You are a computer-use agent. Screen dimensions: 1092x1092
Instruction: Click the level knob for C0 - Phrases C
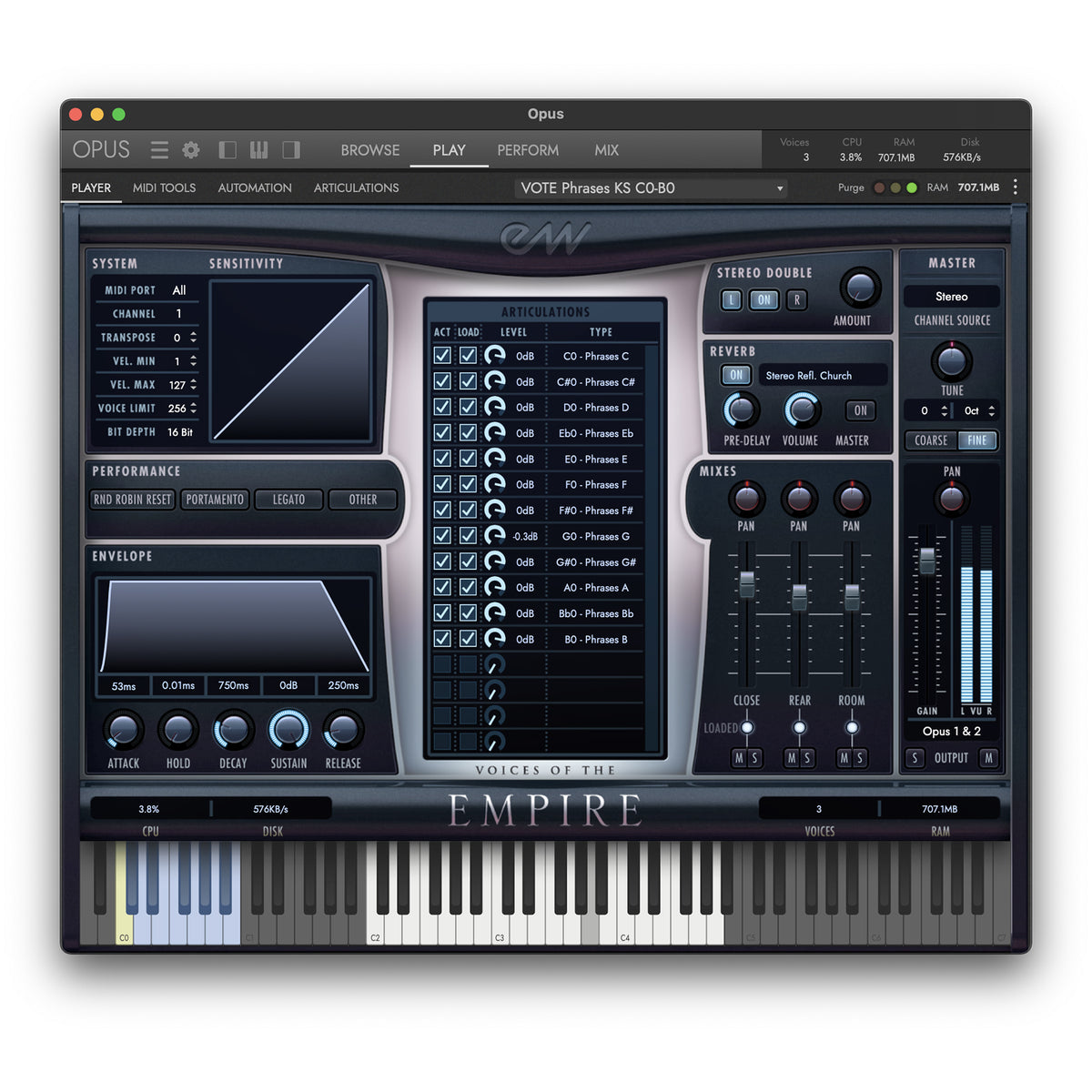coord(494,356)
